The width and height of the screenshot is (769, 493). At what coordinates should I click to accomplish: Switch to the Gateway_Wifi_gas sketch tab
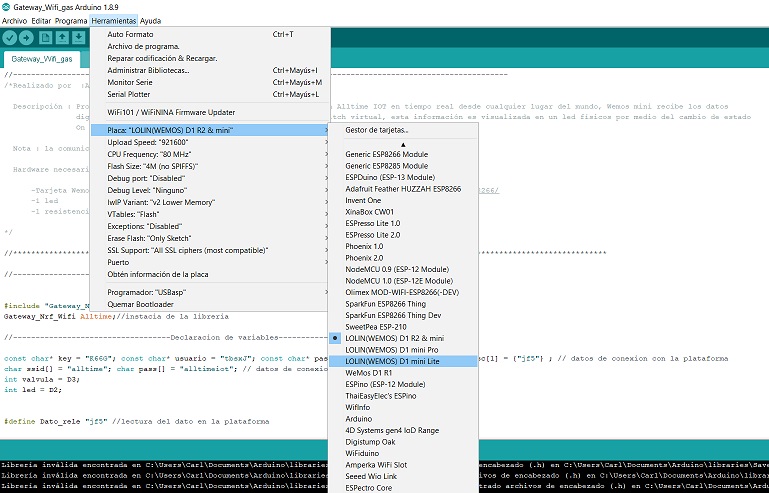[x=42, y=59]
